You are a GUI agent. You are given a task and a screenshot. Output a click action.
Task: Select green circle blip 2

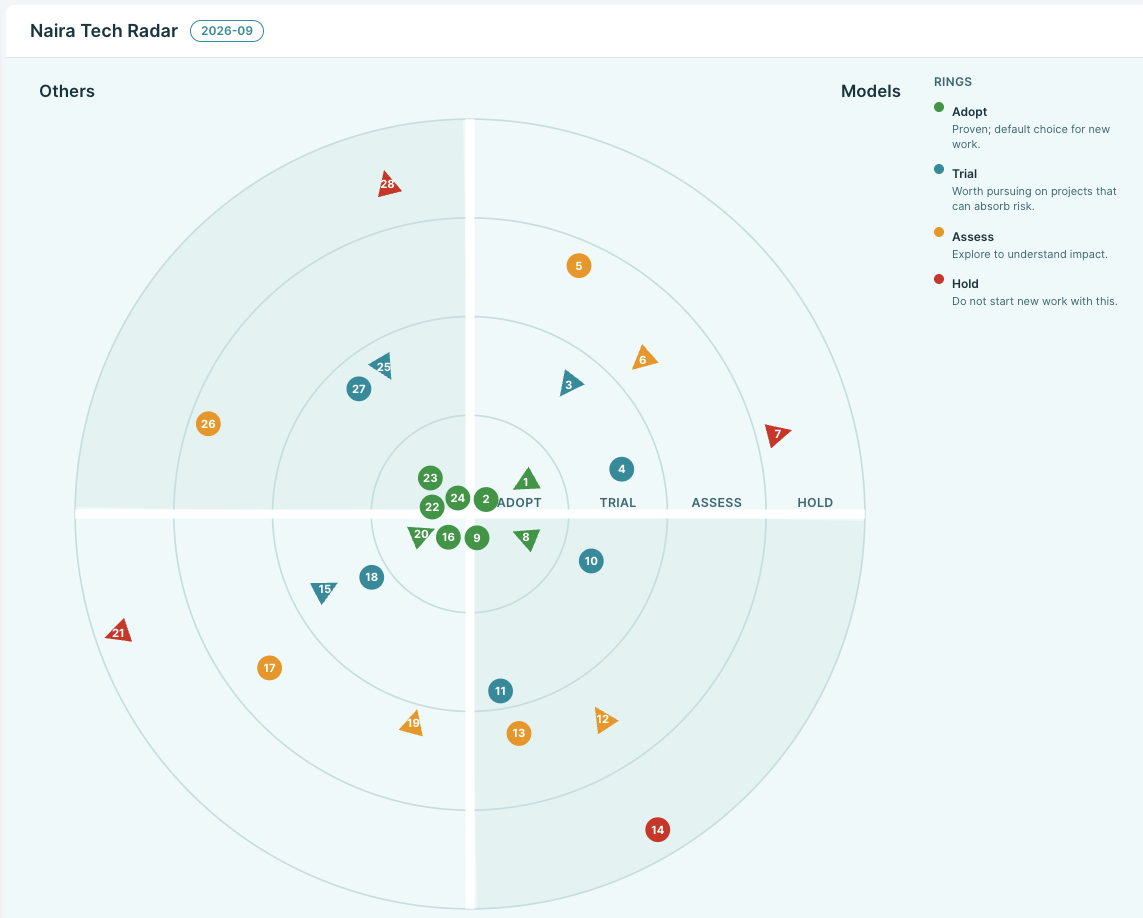[486, 499]
